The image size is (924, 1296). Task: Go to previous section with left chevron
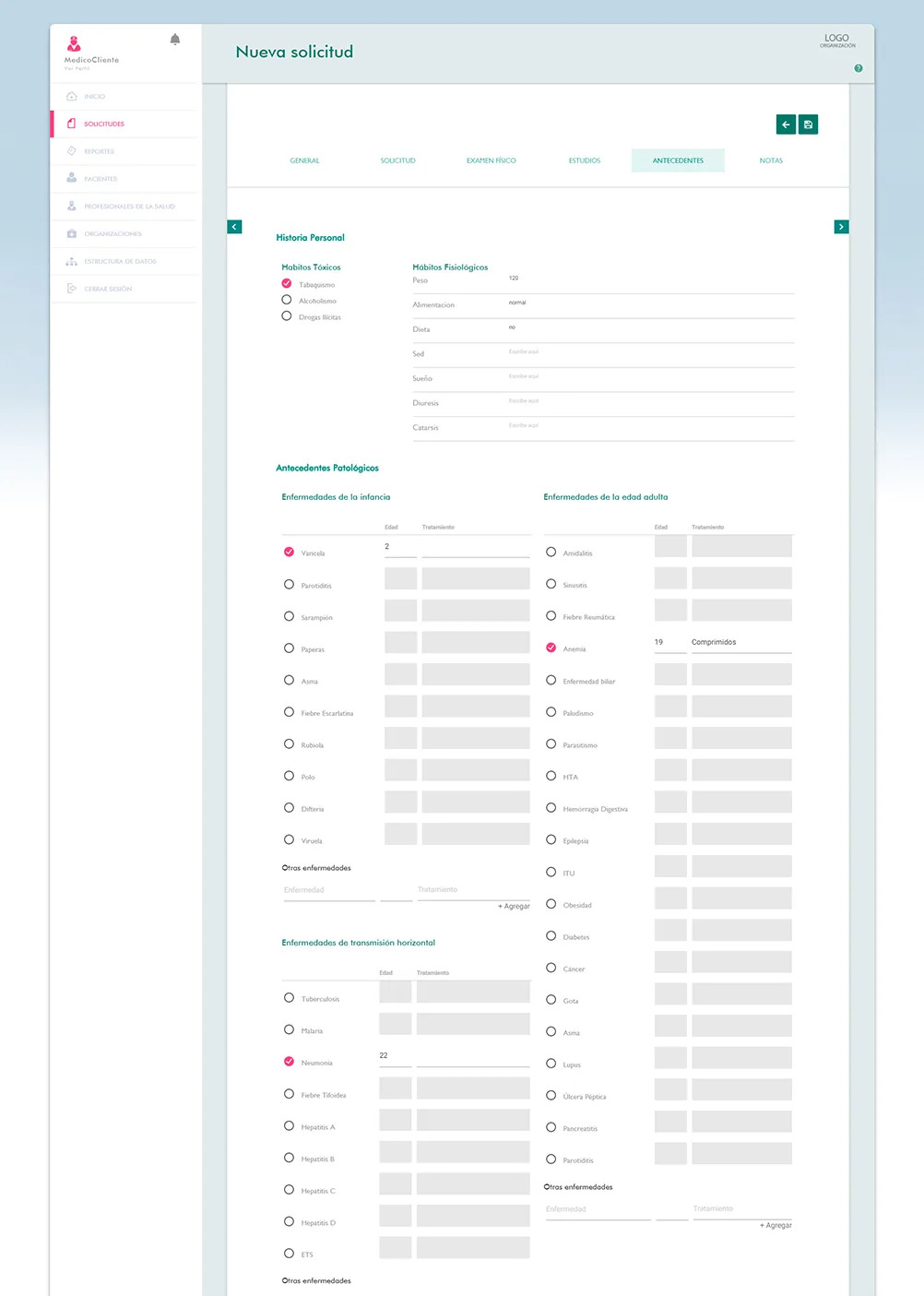pos(234,227)
